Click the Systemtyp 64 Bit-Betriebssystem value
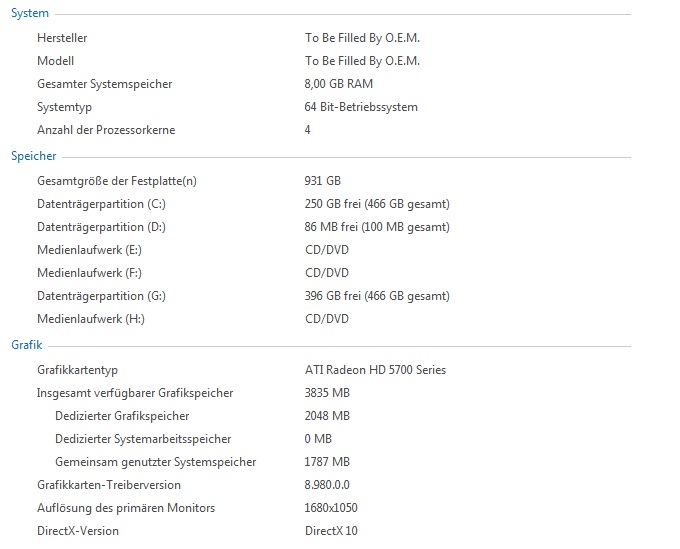The image size is (680, 549). [x=361, y=107]
